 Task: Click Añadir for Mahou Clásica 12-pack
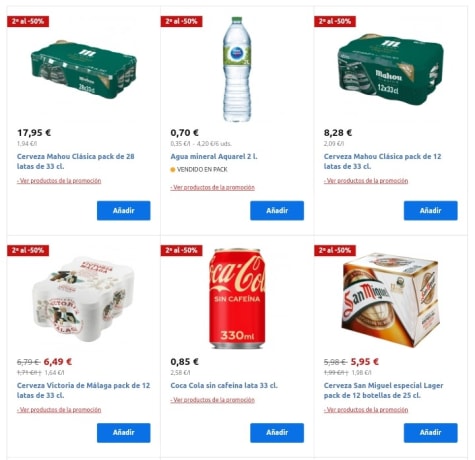(431, 210)
